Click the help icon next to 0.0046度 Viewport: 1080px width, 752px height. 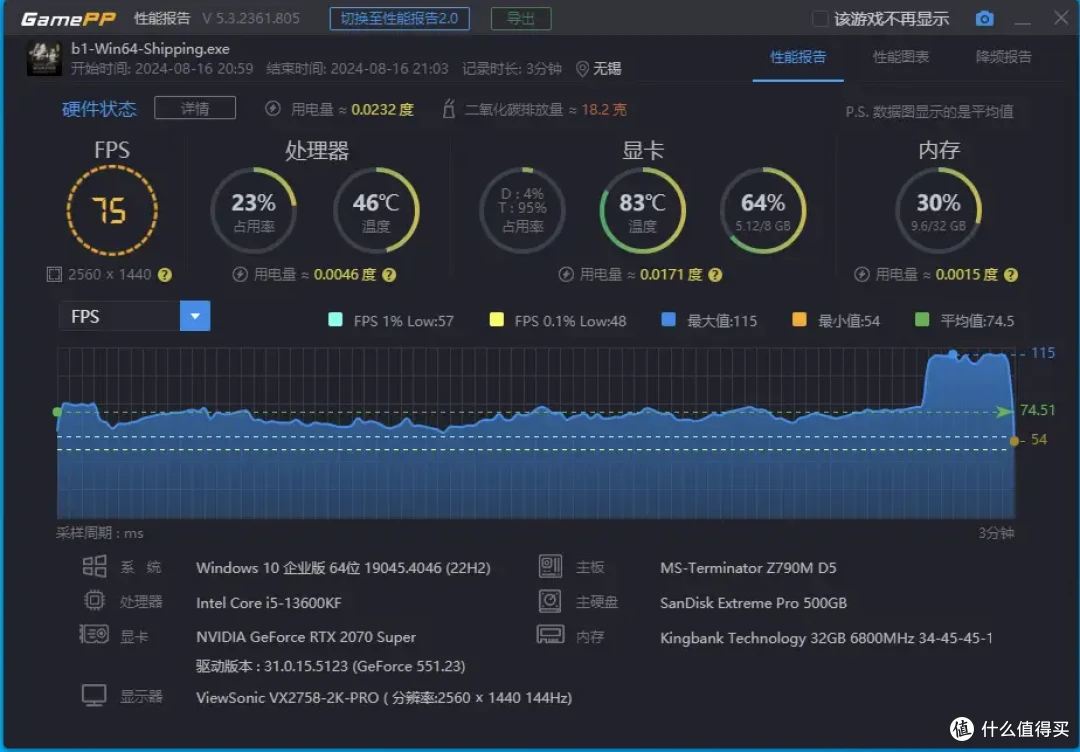tap(389, 275)
